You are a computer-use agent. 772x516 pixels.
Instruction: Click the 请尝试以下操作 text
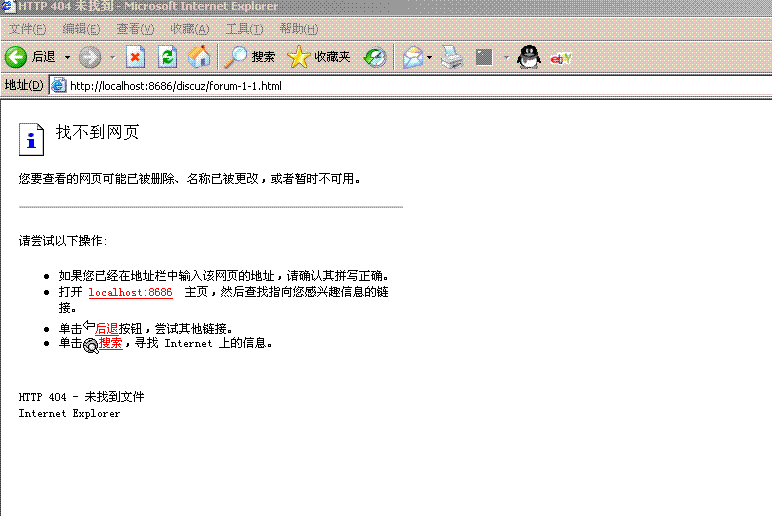click(63, 241)
